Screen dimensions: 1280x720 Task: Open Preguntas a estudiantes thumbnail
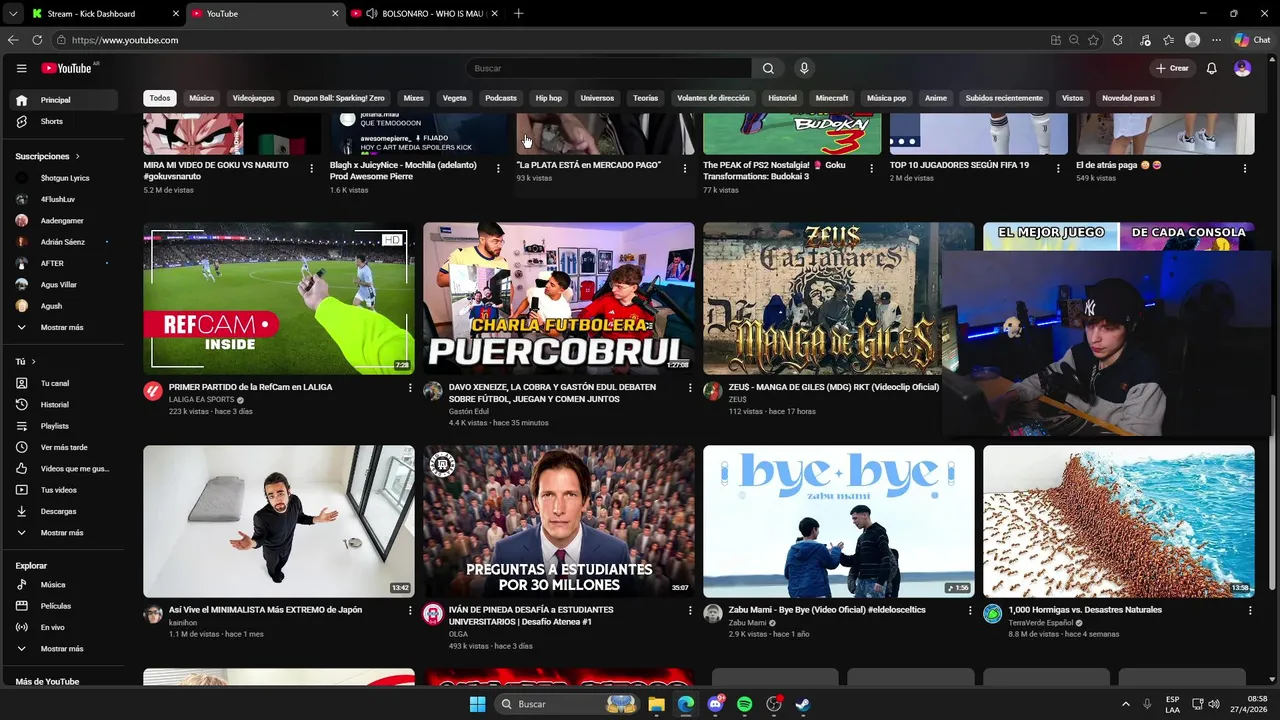(x=558, y=521)
